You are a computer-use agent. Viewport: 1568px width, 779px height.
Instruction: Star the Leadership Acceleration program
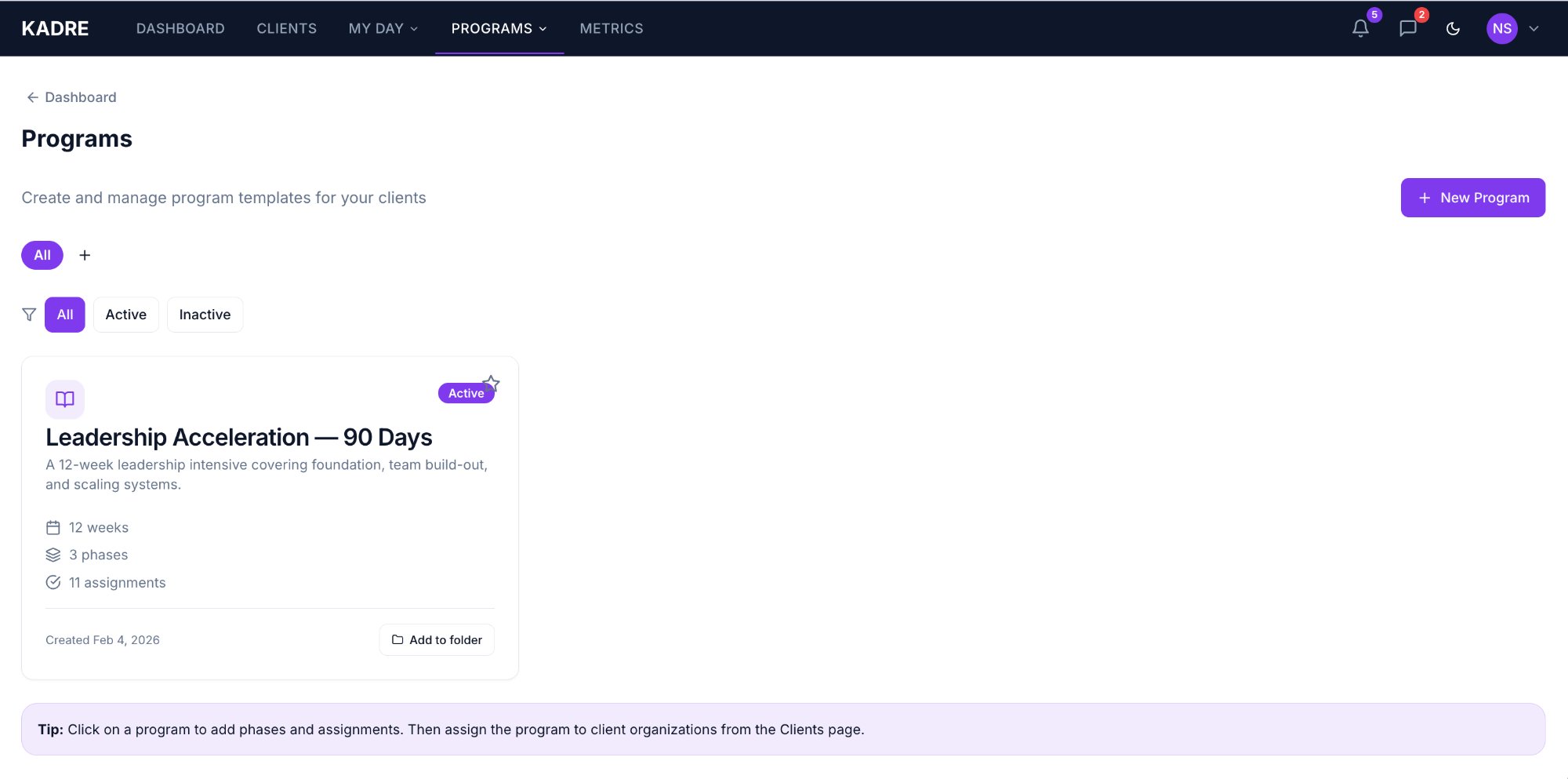pyautogui.click(x=492, y=384)
